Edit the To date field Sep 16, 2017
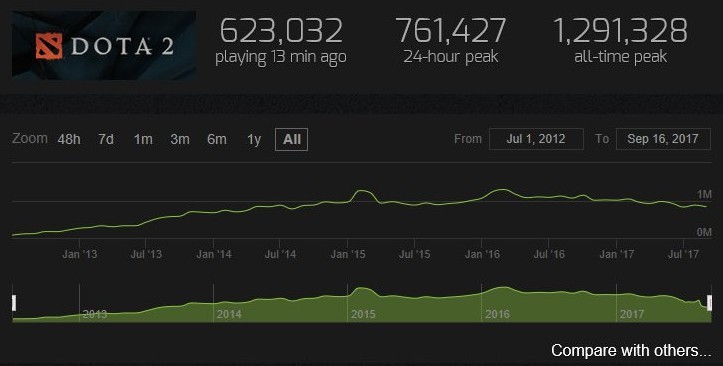 coord(663,139)
